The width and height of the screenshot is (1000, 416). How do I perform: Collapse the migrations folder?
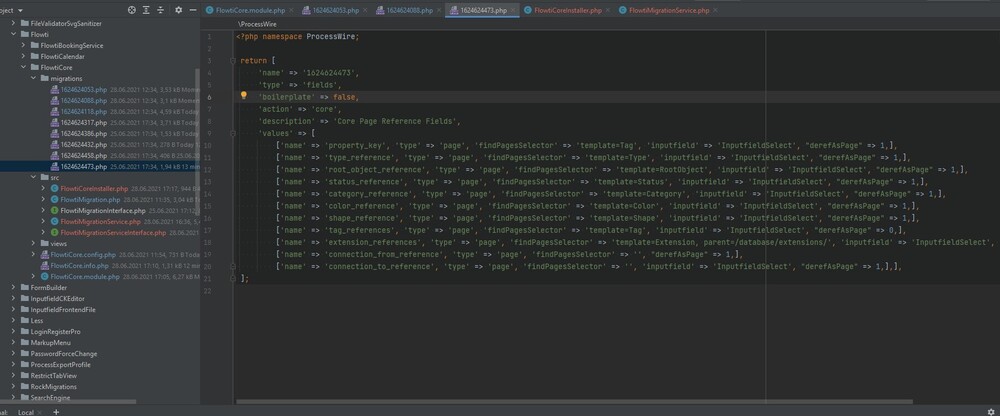point(33,78)
